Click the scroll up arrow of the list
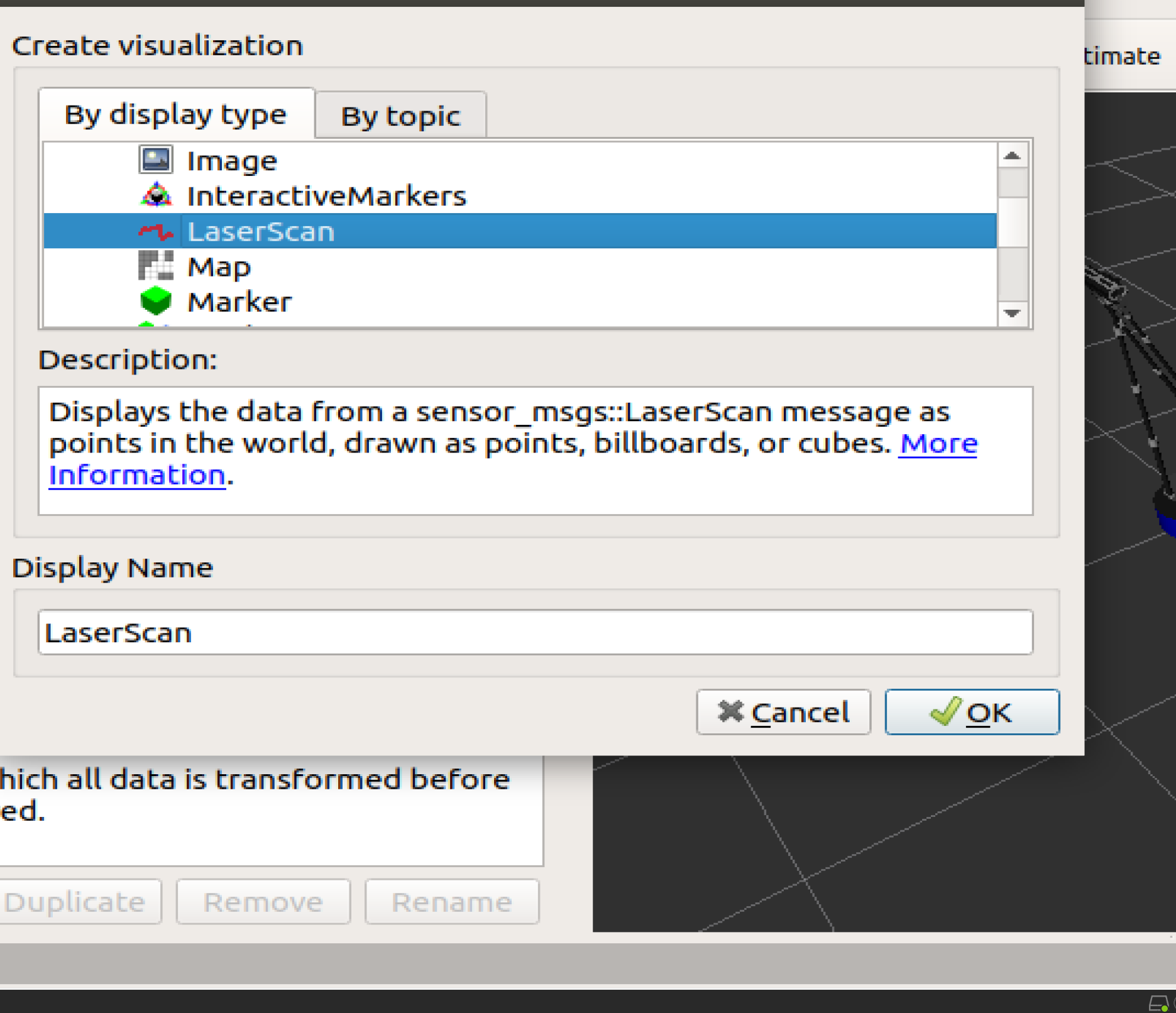1176x1013 pixels. 1012,155
